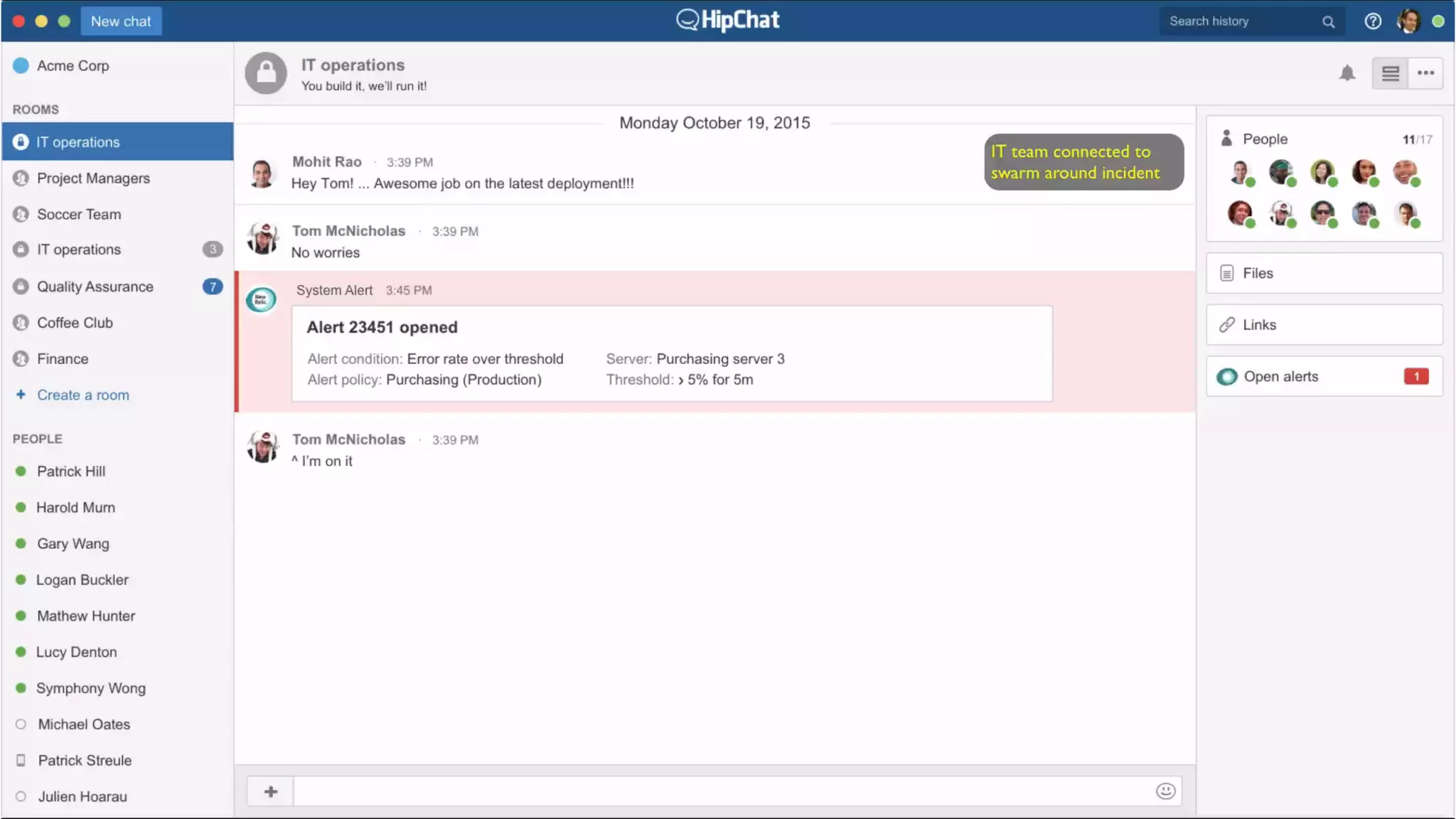Select the Quality Assurance room
The height and width of the screenshot is (819, 1456).
(95, 287)
